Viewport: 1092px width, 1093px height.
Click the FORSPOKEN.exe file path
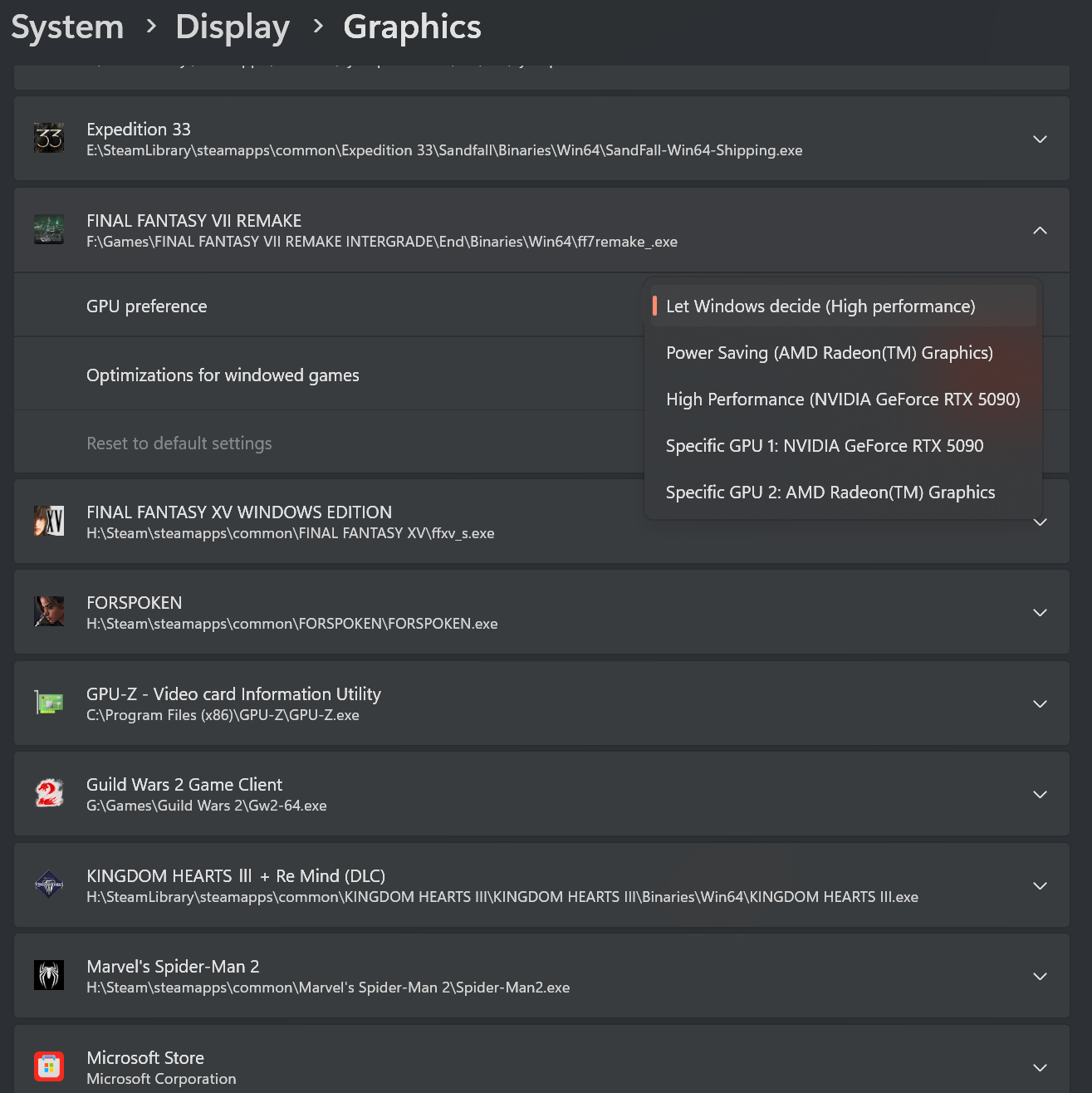pos(292,624)
